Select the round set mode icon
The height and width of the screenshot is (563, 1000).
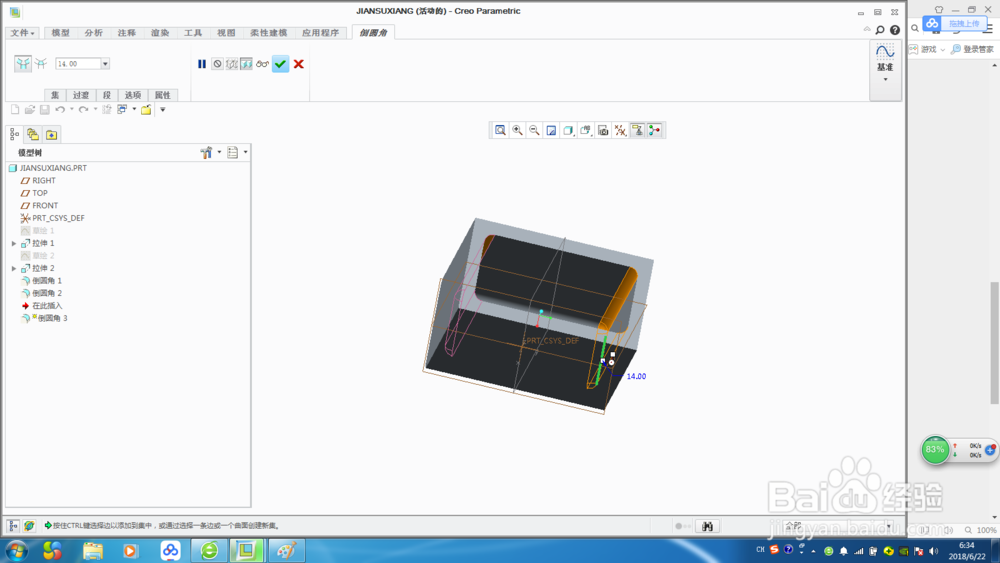(x=23, y=63)
